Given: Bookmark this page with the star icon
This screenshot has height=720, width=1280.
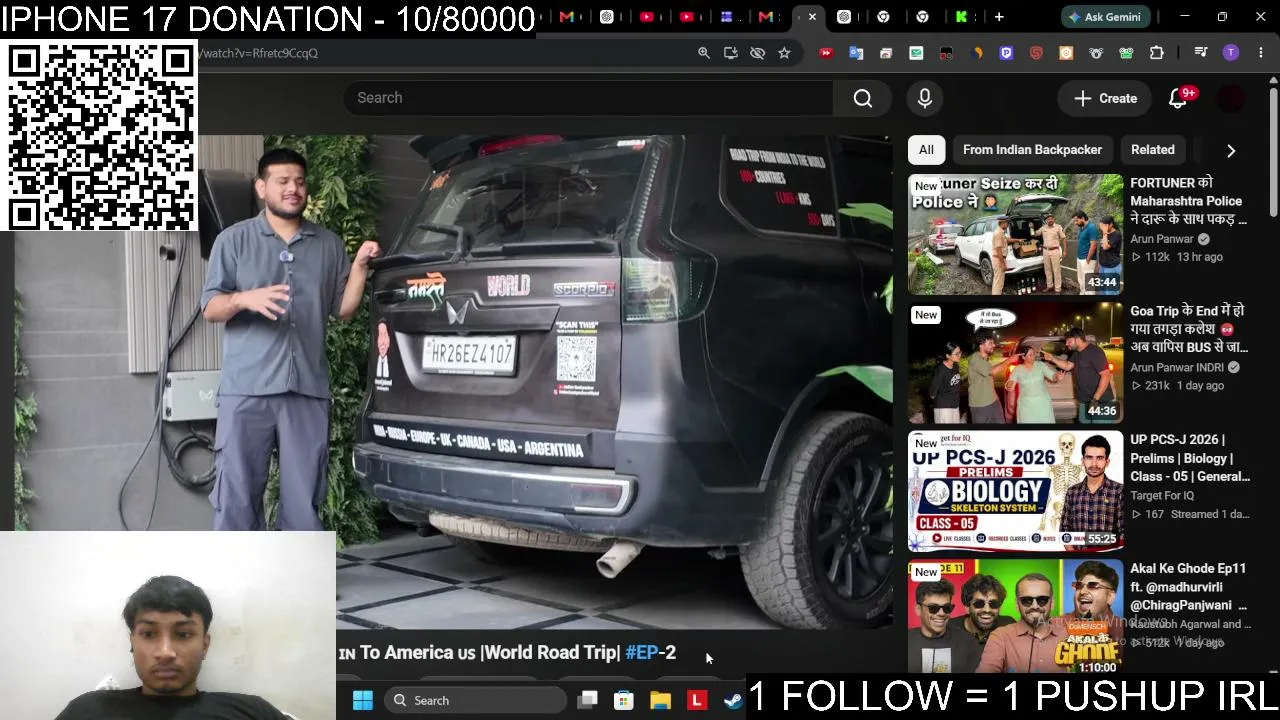Looking at the screenshot, I should click(785, 53).
